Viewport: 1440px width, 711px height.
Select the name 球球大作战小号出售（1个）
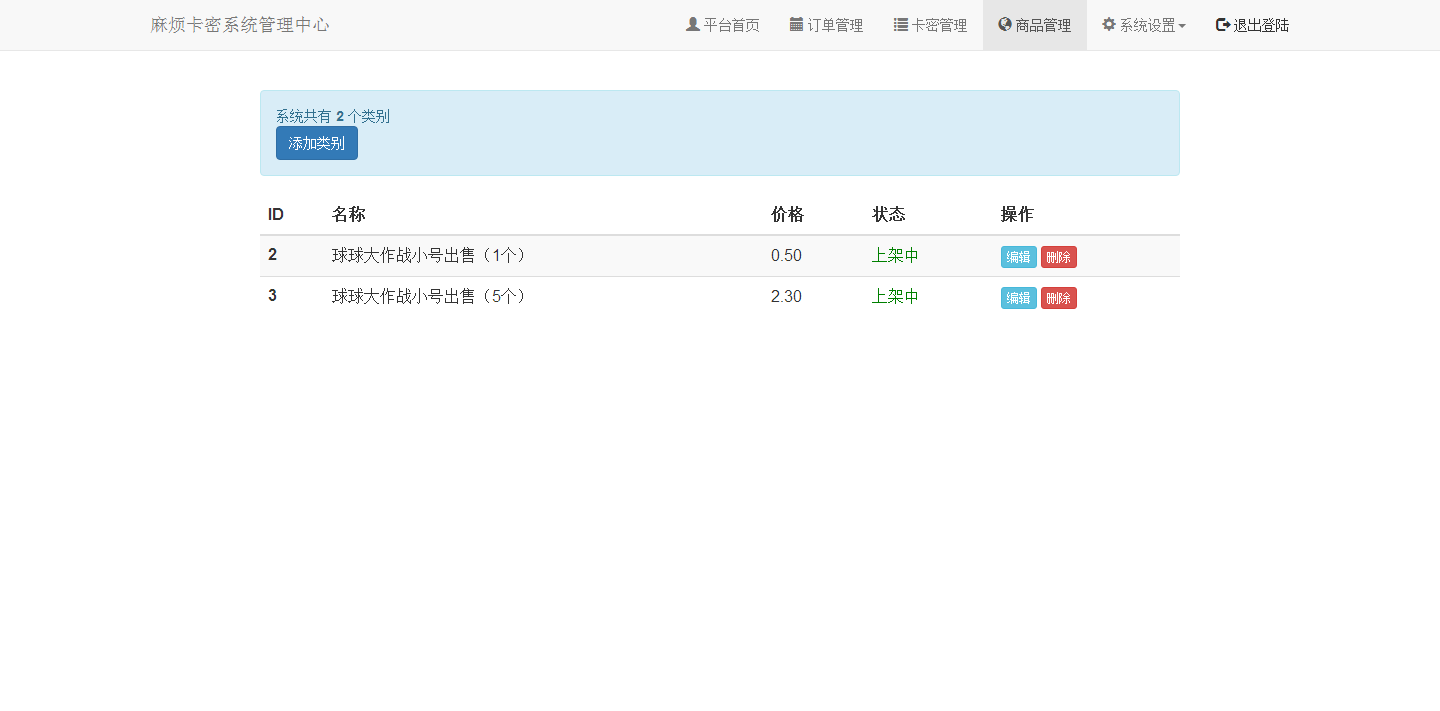point(430,255)
